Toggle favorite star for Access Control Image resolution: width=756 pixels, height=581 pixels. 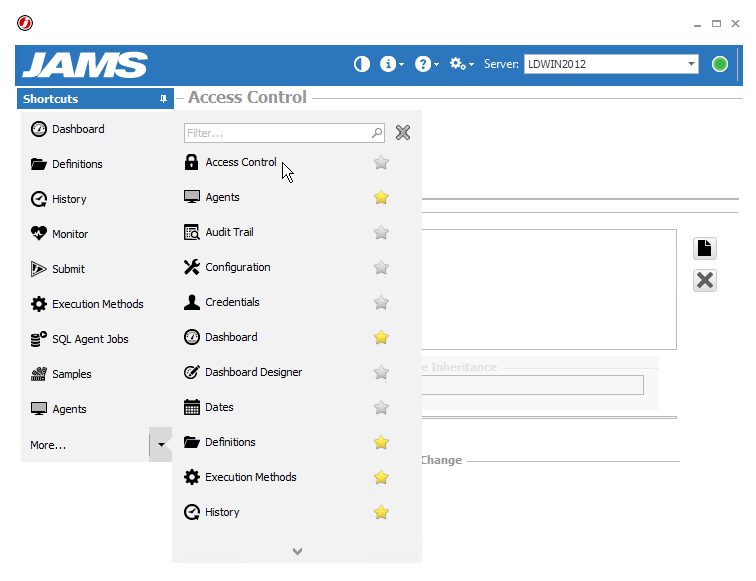pyautogui.click(x=381, y=162)
